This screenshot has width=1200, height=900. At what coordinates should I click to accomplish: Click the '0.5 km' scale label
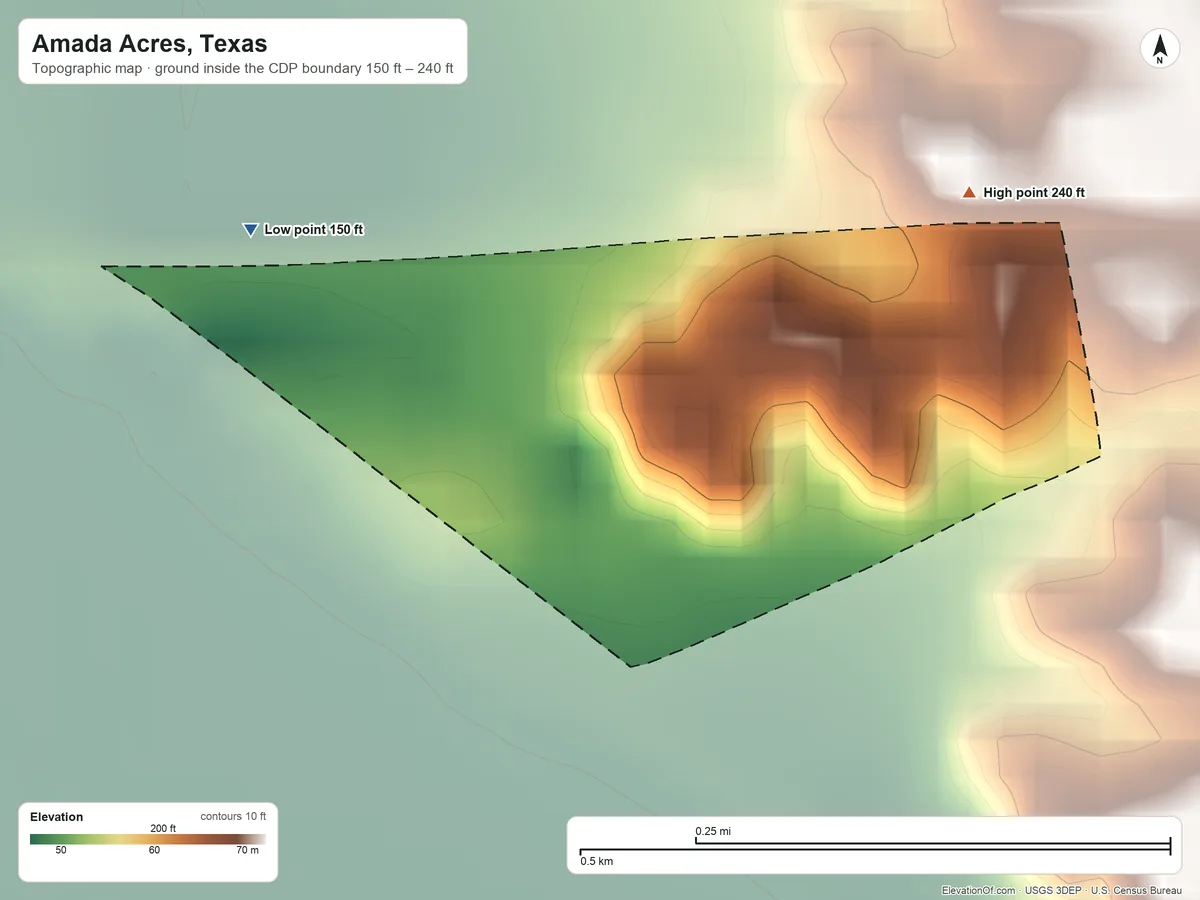click(x=597, y=861)
